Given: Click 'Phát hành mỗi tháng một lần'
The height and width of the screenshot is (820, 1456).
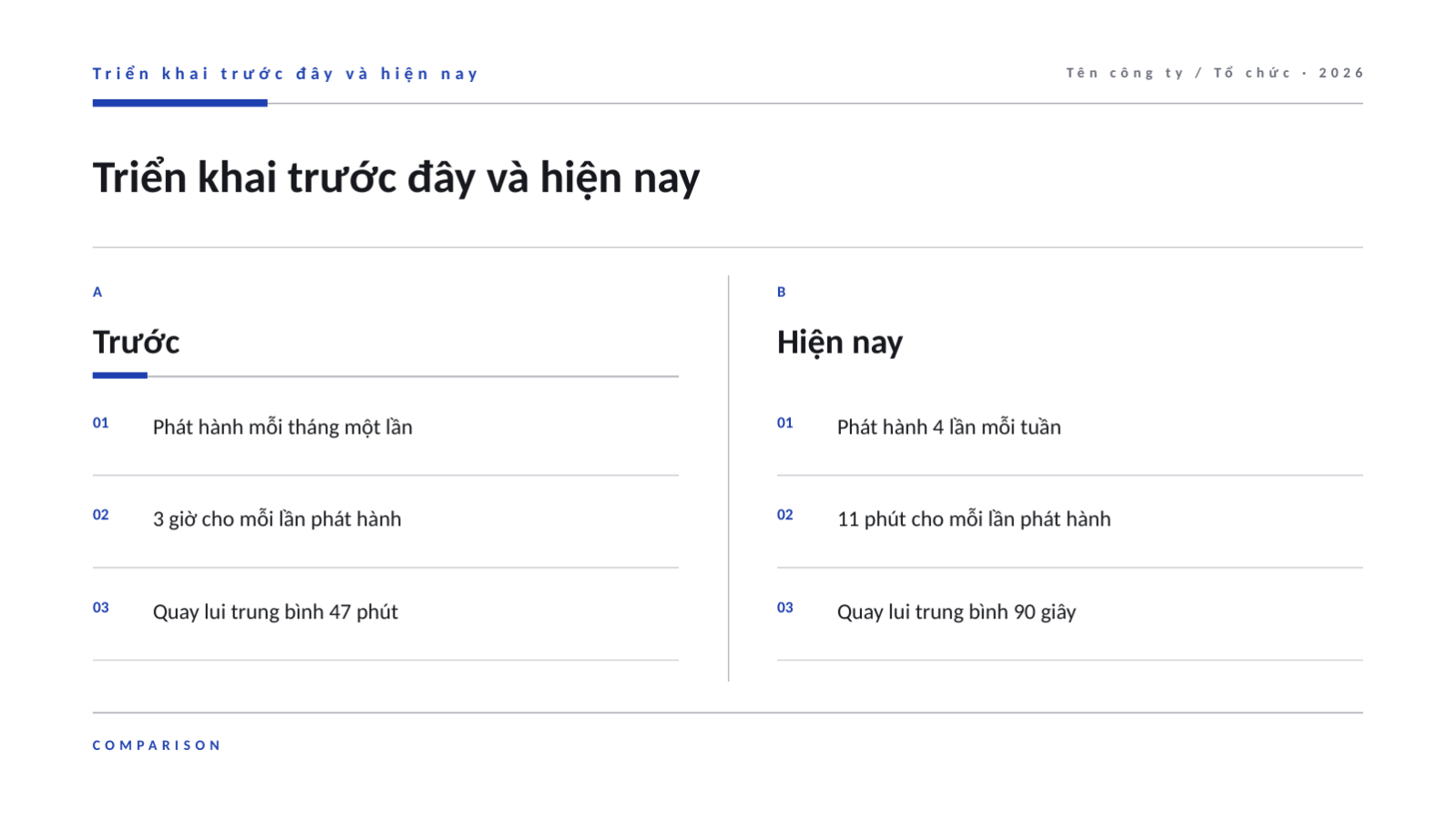Looking at the screenshot, I should point(282,427).
